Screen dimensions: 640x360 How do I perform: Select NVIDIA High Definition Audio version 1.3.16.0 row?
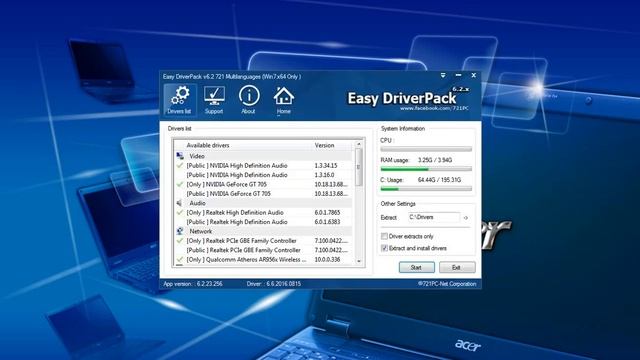(x=263, y=175)
